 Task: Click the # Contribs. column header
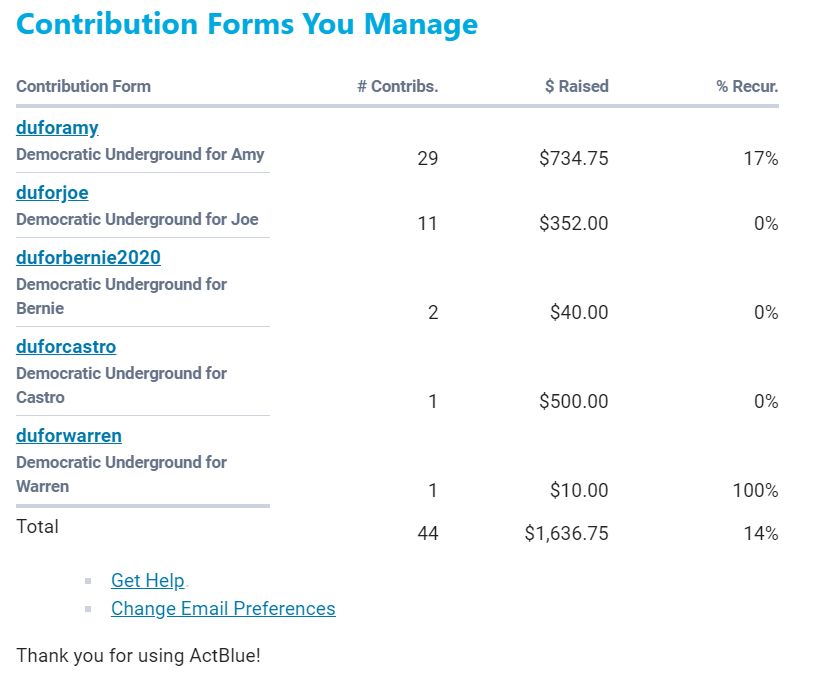pyautogui.click(x=397, y=86)
